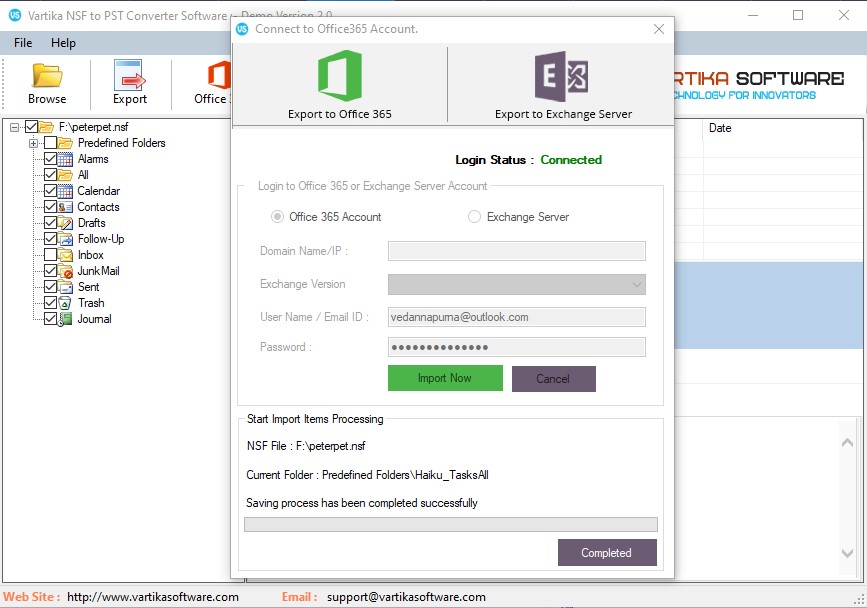Click the Date column header
The image size is (867, 608).
click(782, 128)
